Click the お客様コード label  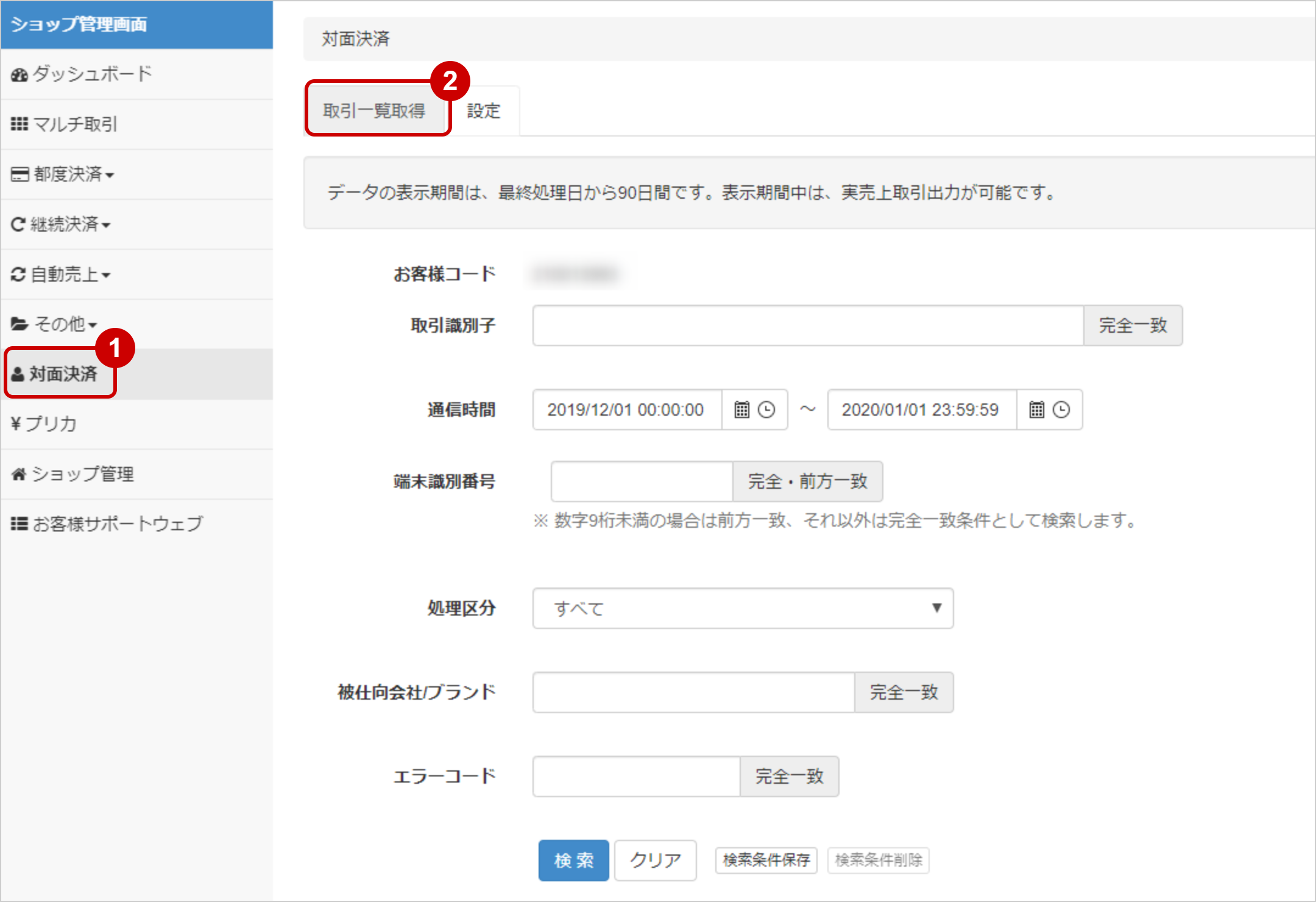[x=444, y=274]
